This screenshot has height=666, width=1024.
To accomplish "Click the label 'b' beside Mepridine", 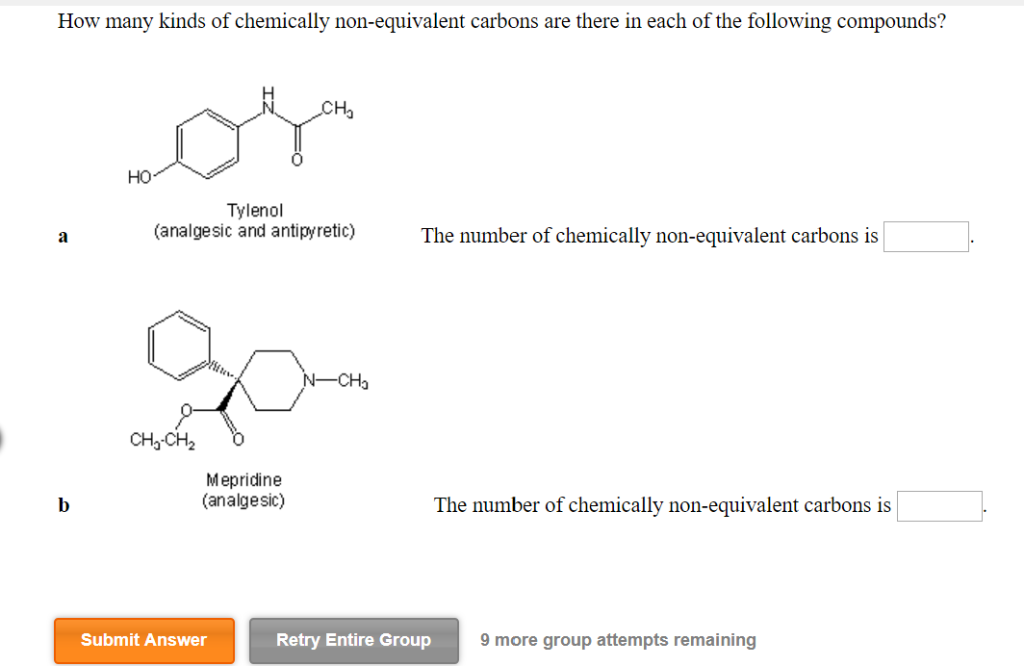I will (x=62, y=506).
